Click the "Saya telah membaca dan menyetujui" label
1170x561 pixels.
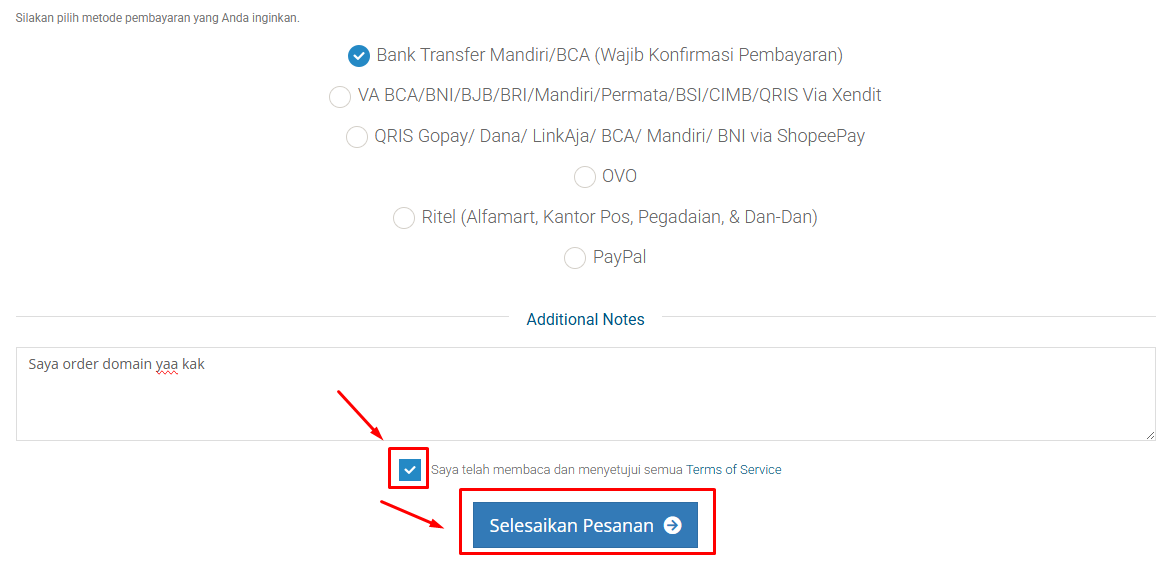tap(557, 470)
